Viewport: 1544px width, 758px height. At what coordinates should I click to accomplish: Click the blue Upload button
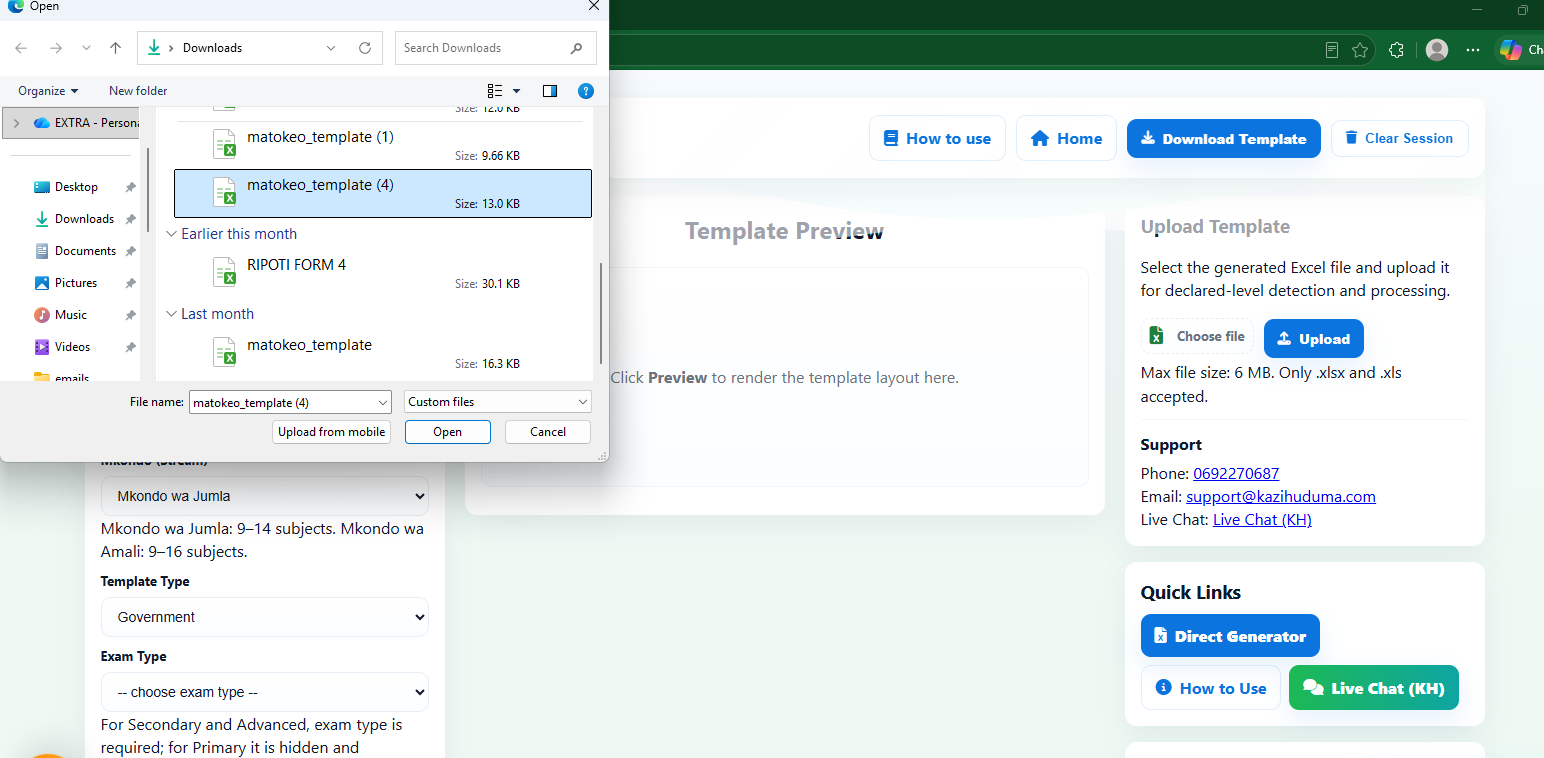1314,339
